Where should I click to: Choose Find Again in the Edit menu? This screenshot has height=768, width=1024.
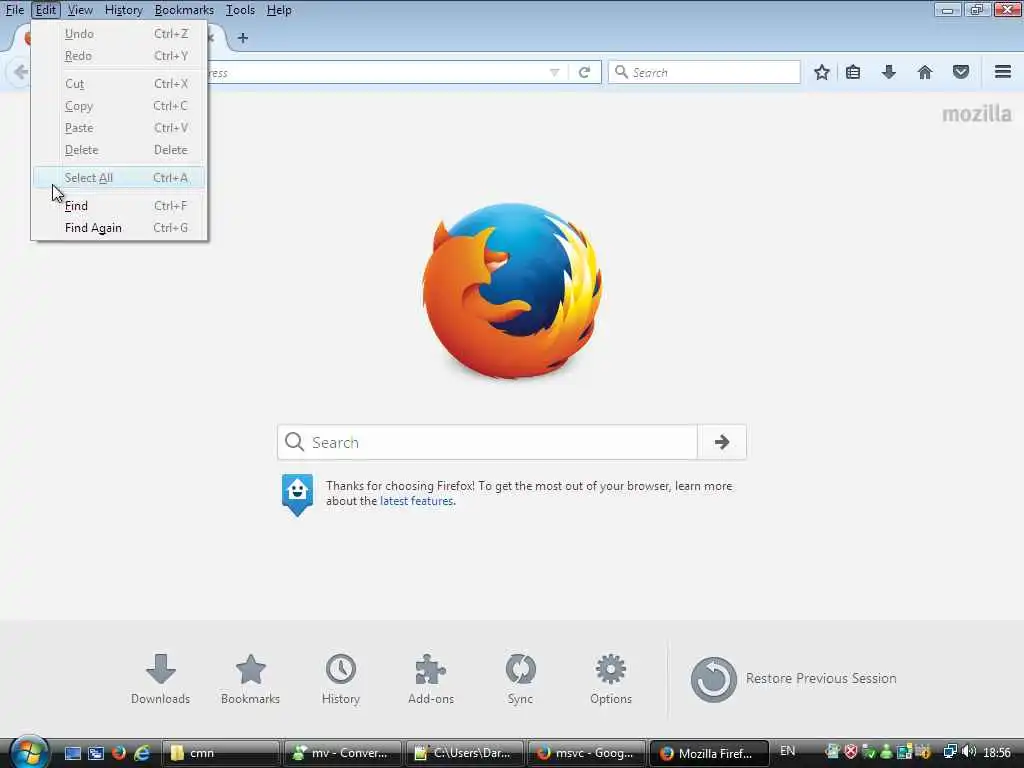point(119,228)
